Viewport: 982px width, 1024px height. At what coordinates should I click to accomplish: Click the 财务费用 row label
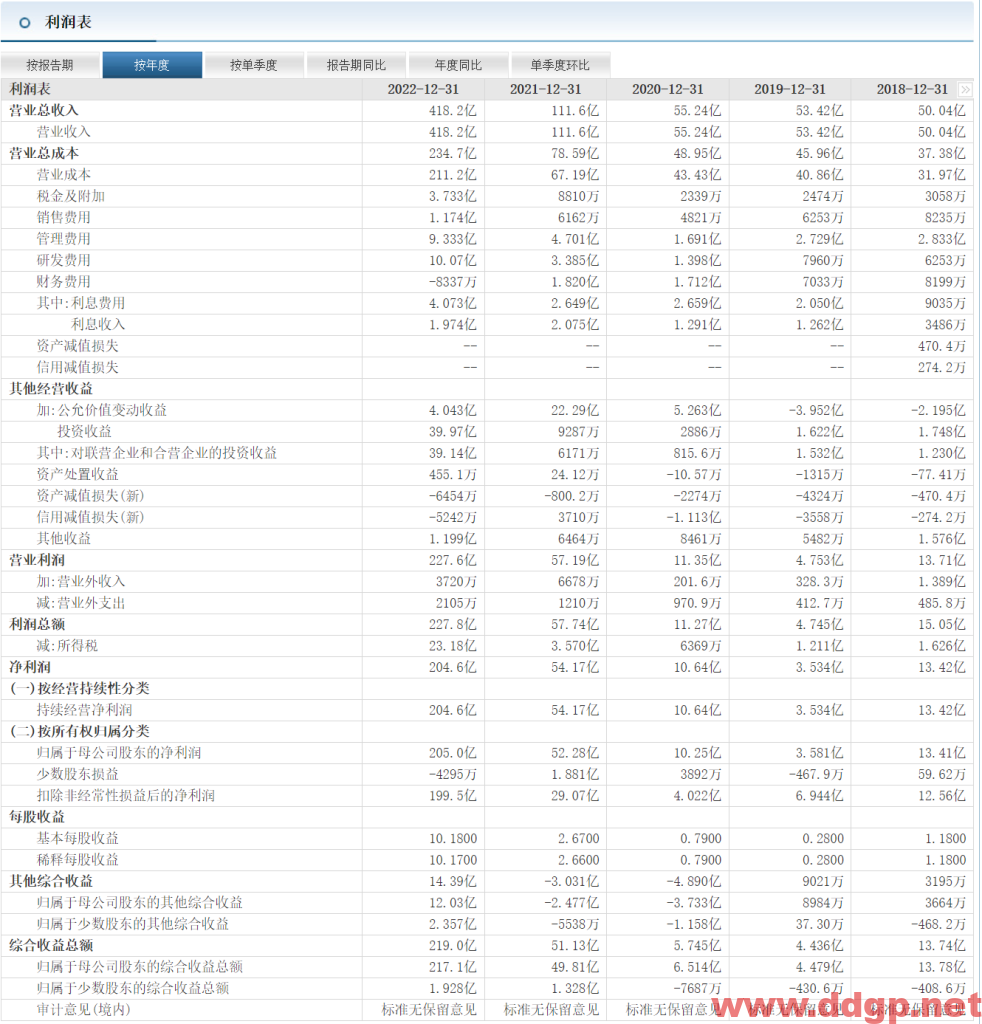[63, 281]
